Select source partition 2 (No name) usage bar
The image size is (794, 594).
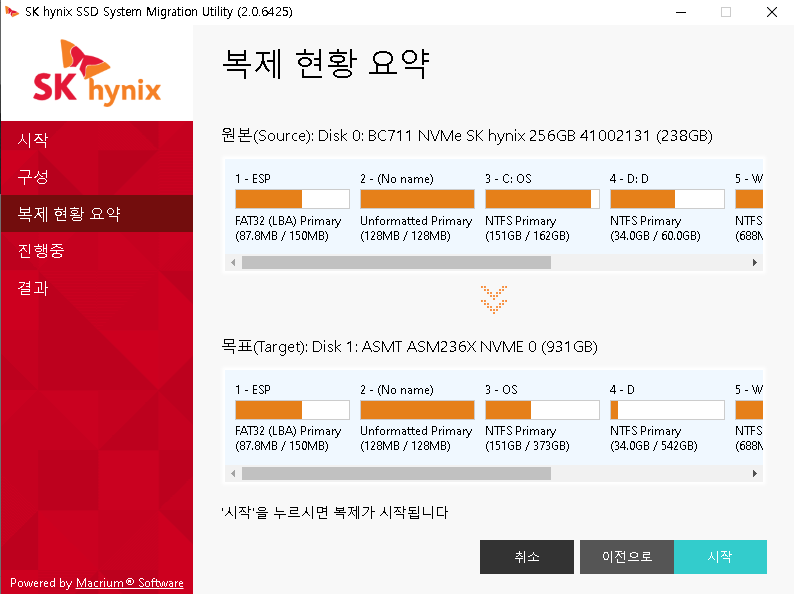(x=417, y=199)
